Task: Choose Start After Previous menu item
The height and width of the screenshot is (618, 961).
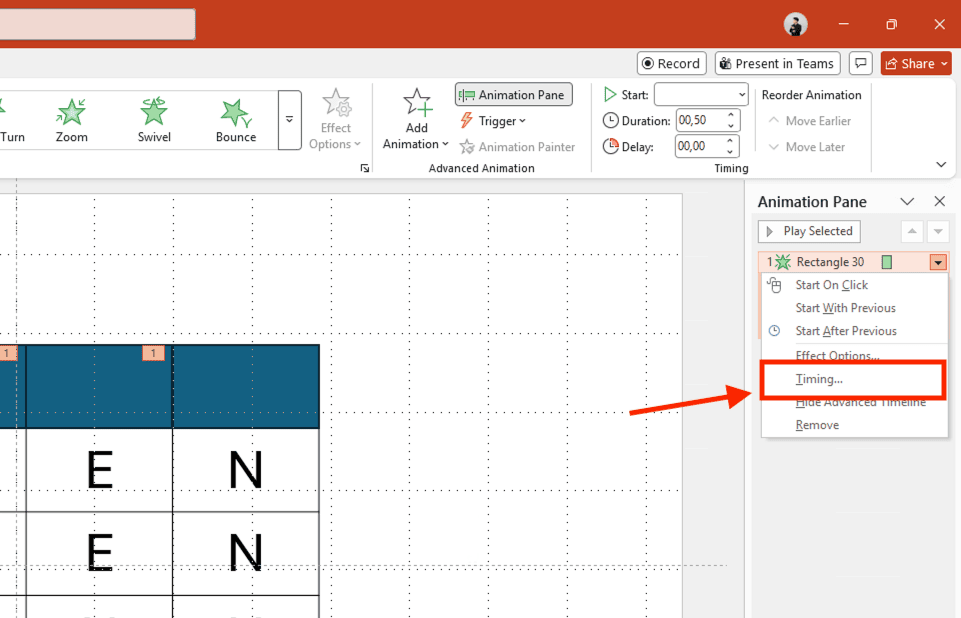Action: (854, 331)
